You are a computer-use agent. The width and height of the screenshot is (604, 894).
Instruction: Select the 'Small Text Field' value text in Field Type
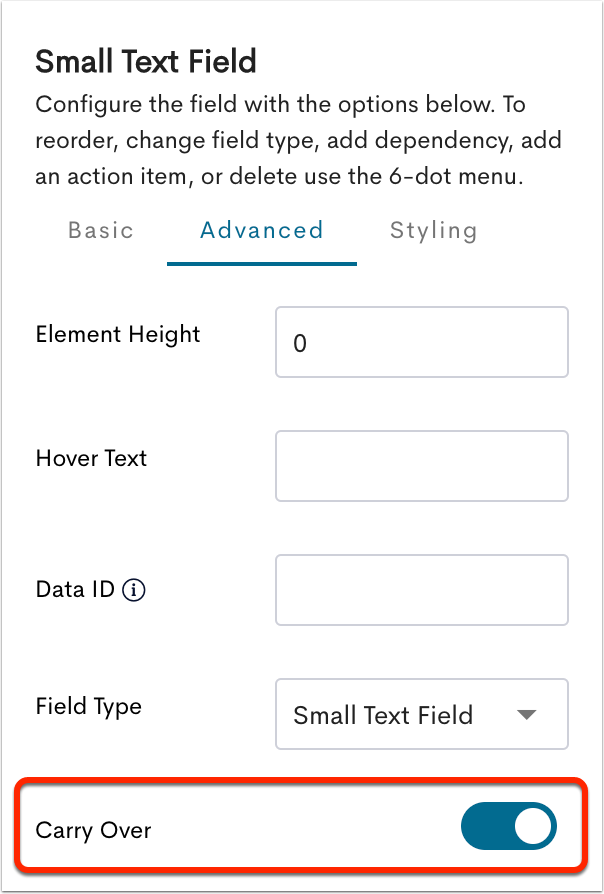pyautogui.click(x=383, y=715)
